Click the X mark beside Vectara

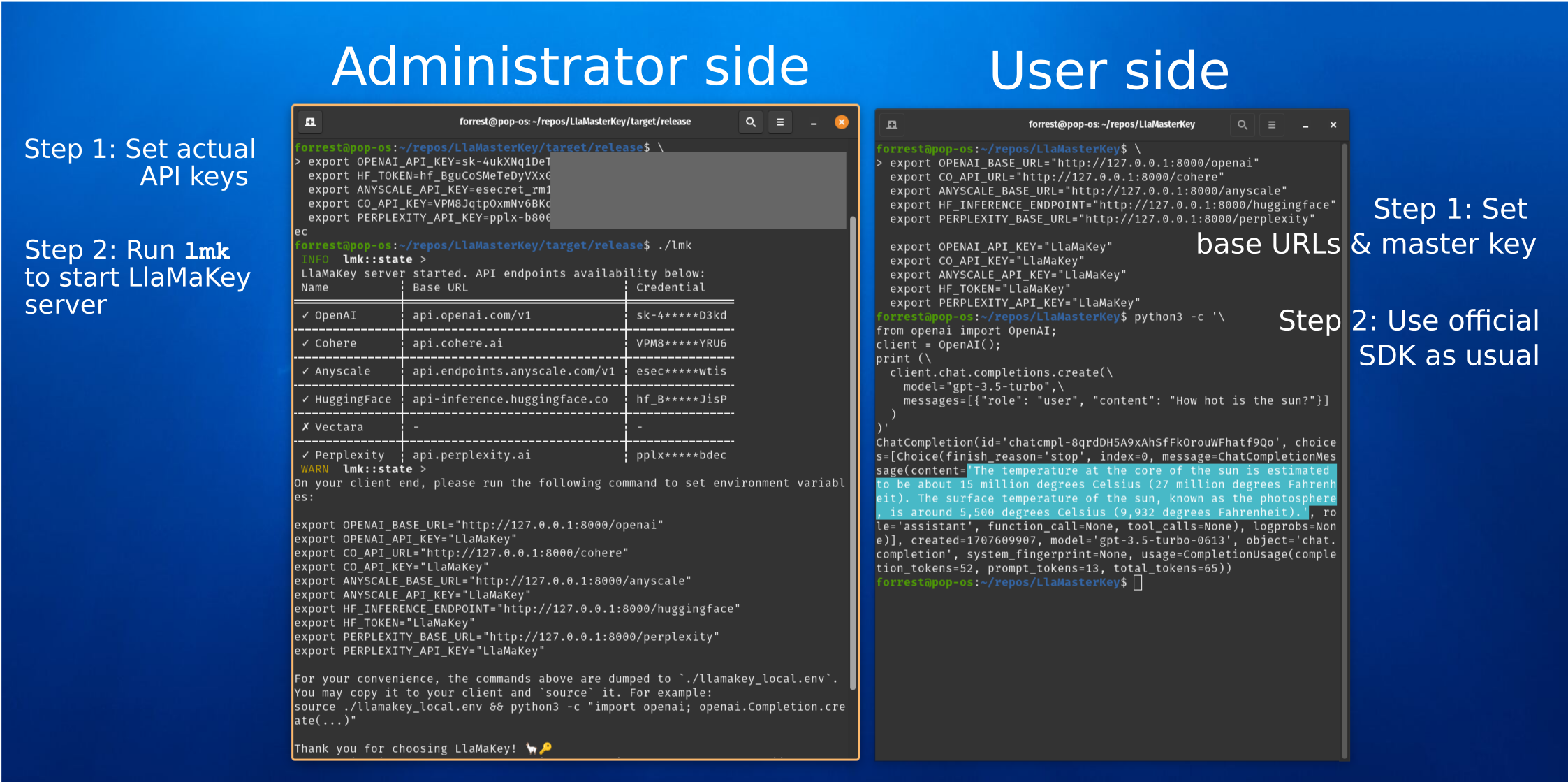tap(305, 427)
